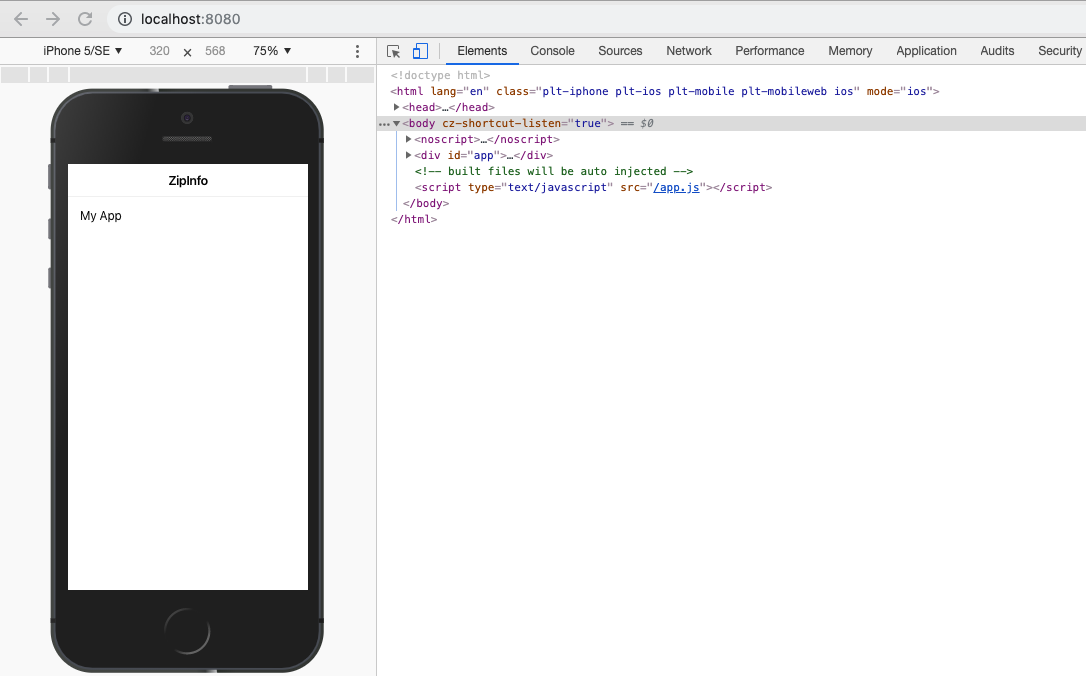Open device toolbar three-dot options menu
Viewport: 1086px width, 676px height.
(x=357, y=51)
